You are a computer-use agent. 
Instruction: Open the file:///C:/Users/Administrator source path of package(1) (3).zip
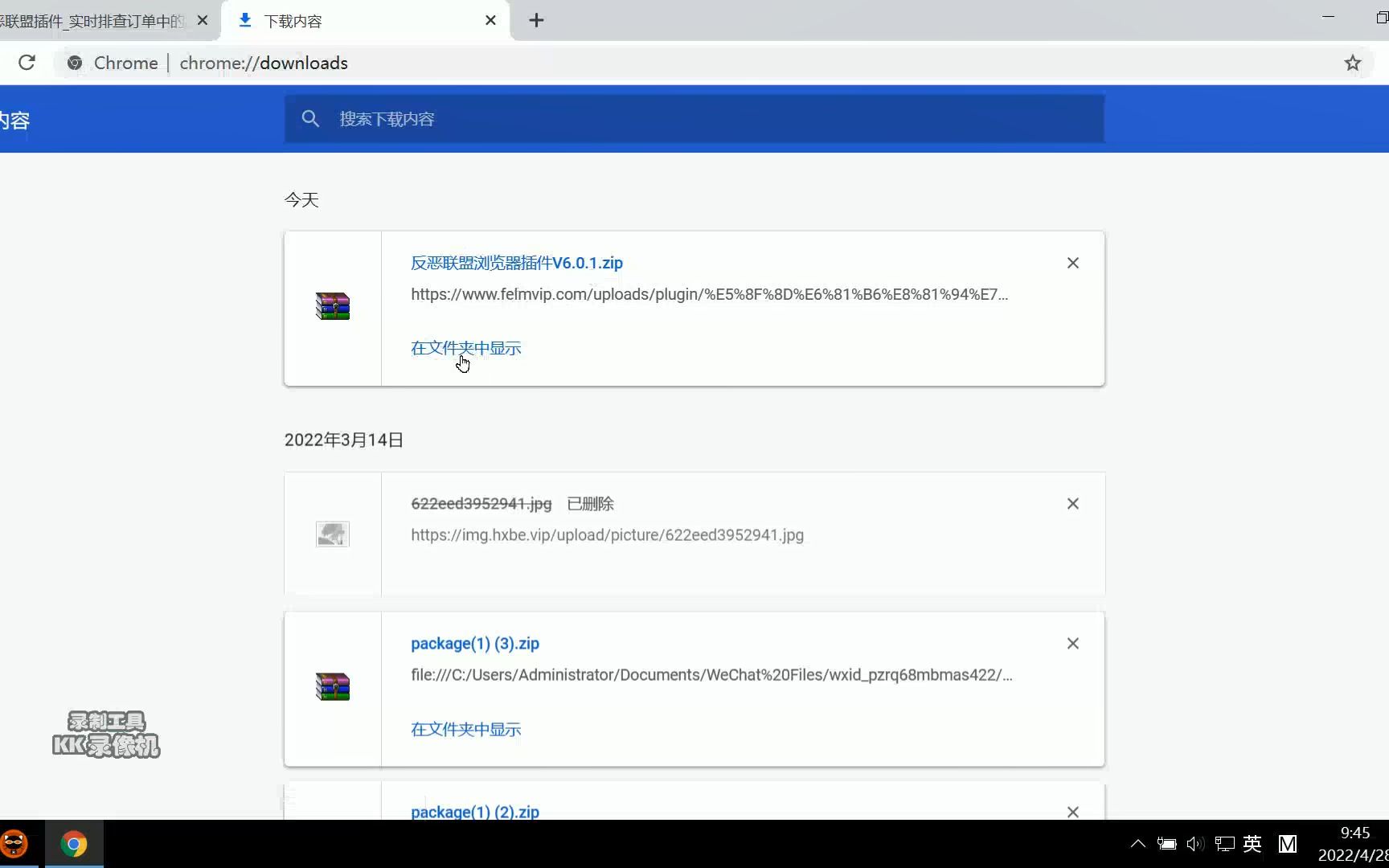click(x=711, y=675)
